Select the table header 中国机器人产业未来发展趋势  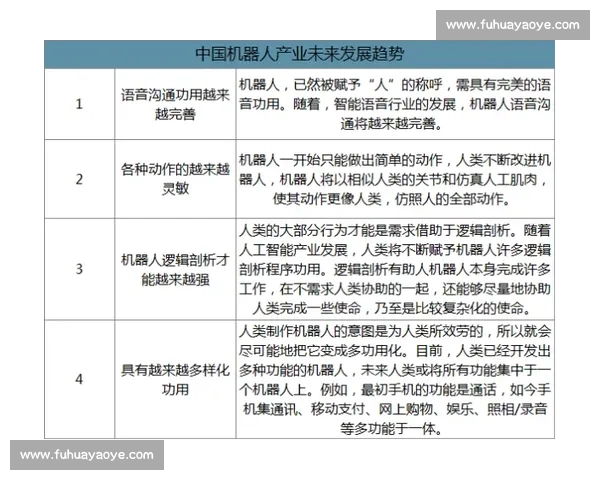(x=314, y=53)
